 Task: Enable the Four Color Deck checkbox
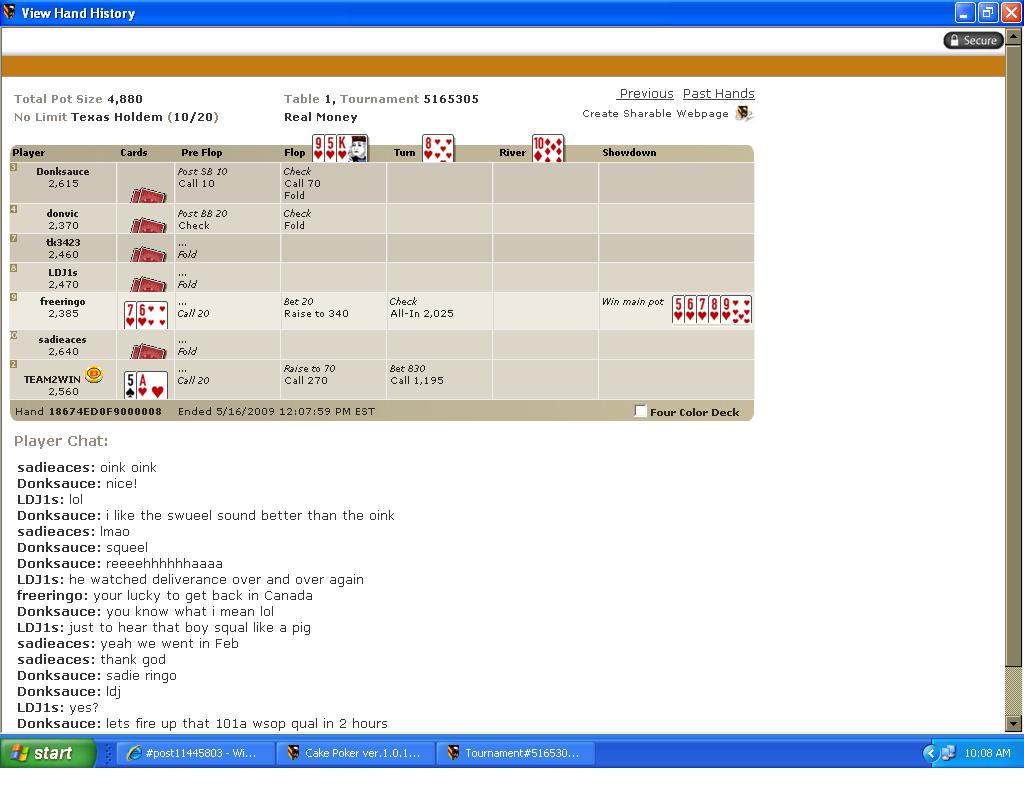(x=641, y=411)
